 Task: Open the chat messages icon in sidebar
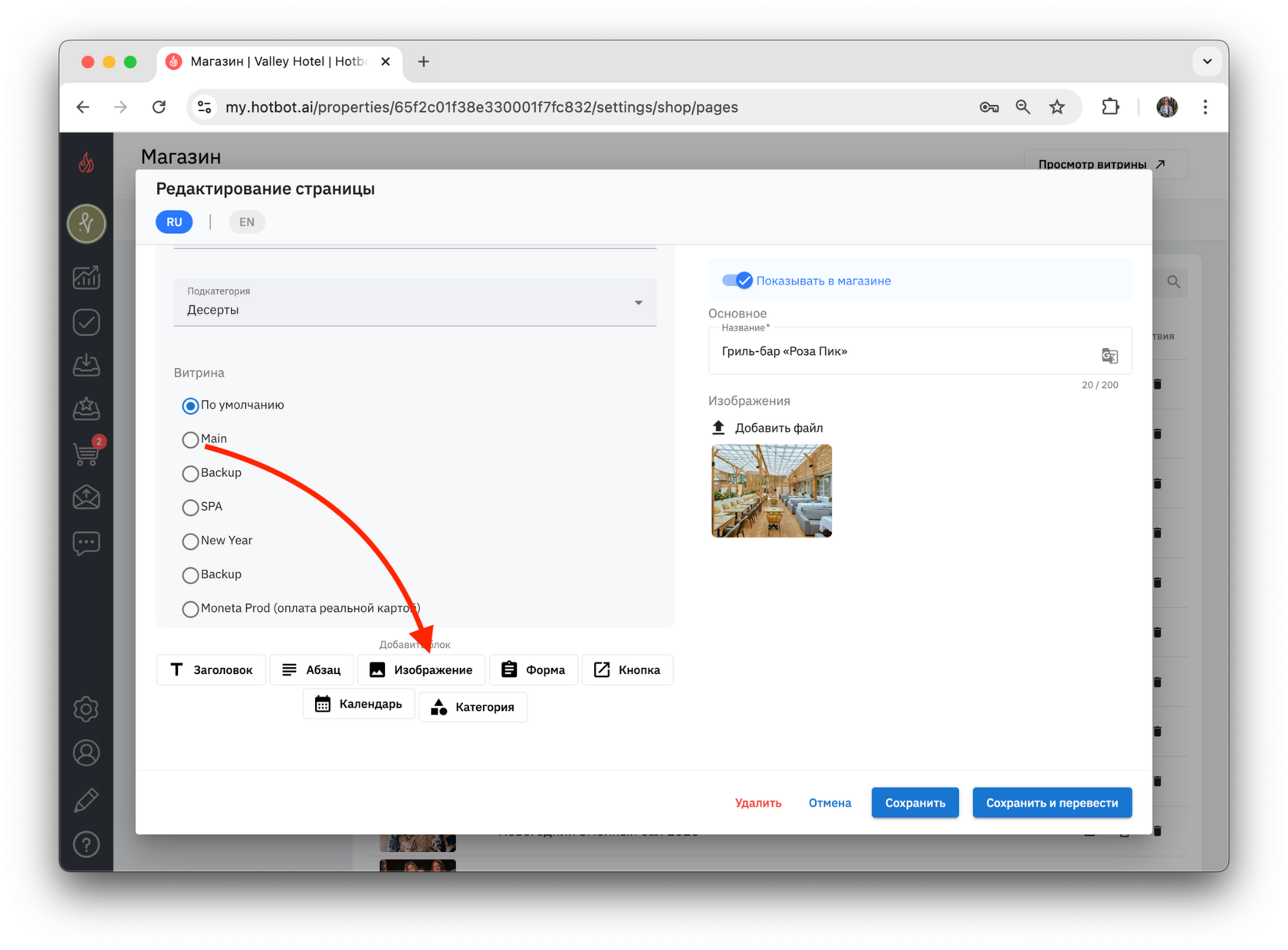click(x=87, y=543)
